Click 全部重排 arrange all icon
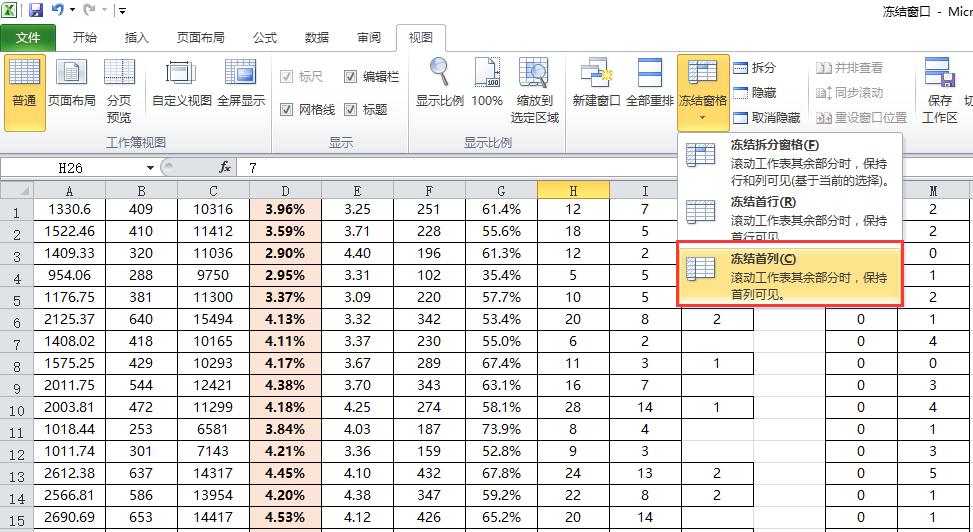The width and height of the screenshot is (973, 532). [x=650, y=84]
